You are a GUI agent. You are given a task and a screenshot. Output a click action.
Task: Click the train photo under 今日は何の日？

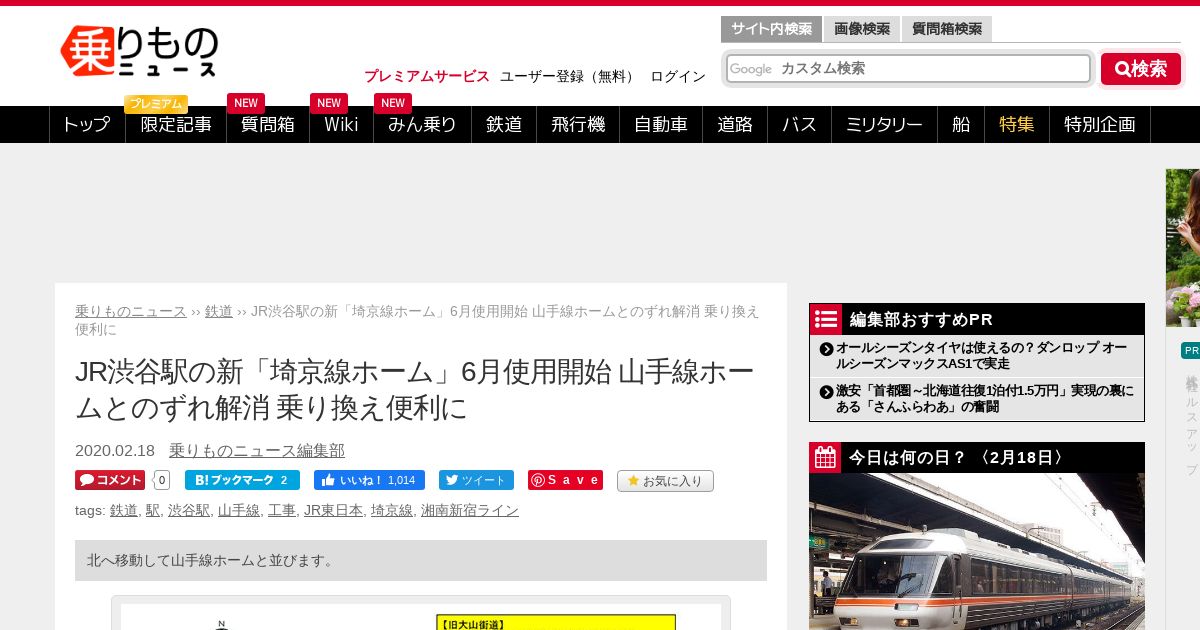(x=977, y=551)
